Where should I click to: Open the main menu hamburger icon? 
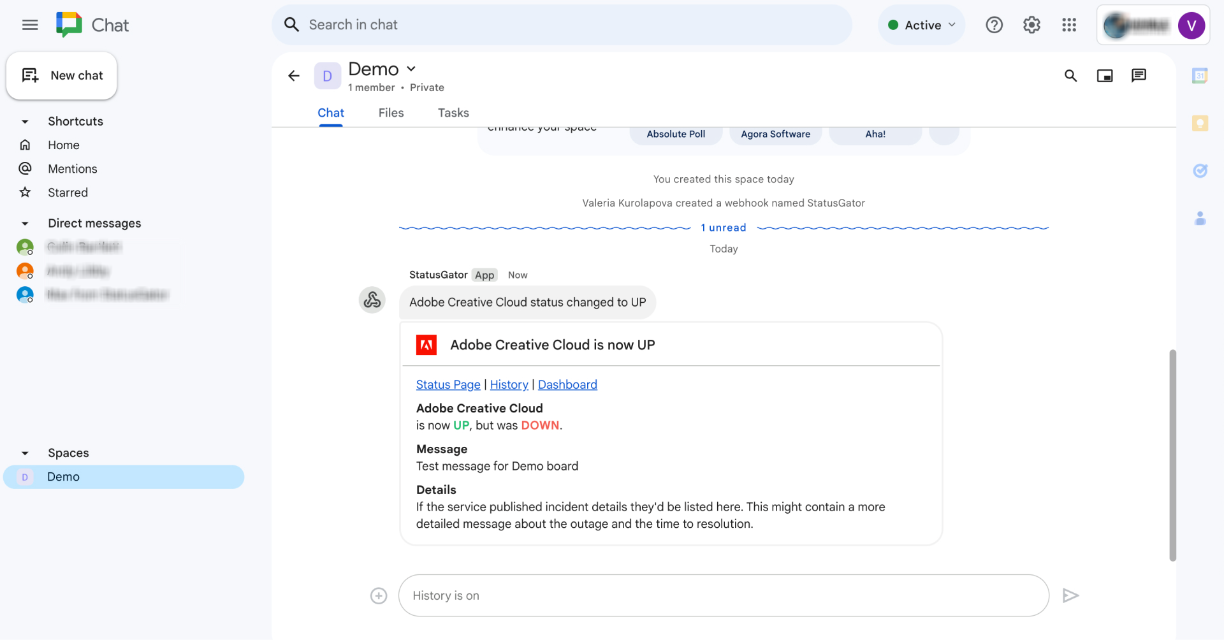[30, 25]
